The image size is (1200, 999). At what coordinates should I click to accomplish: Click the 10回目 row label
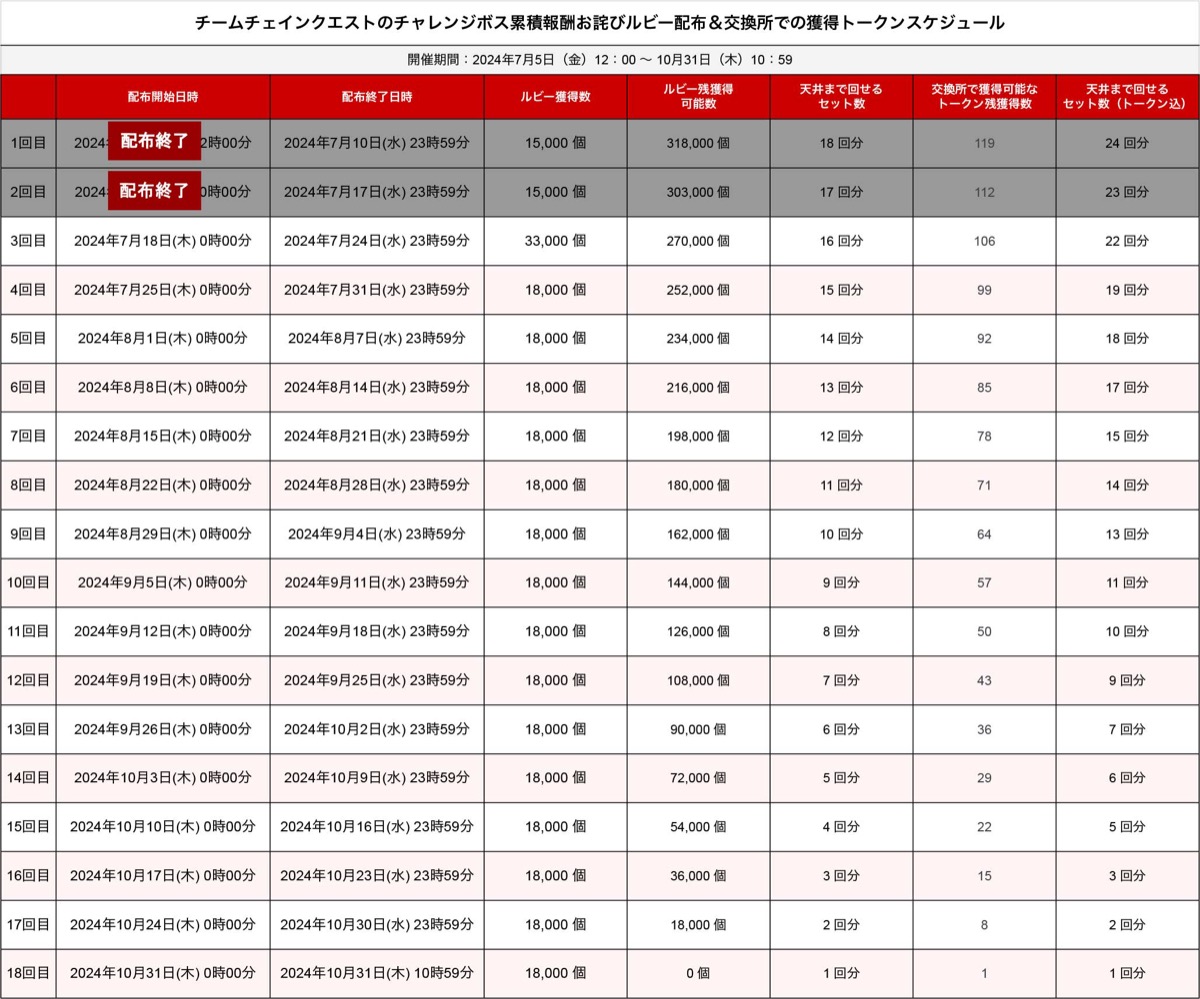pyautogui.click(x=28, y=582)
